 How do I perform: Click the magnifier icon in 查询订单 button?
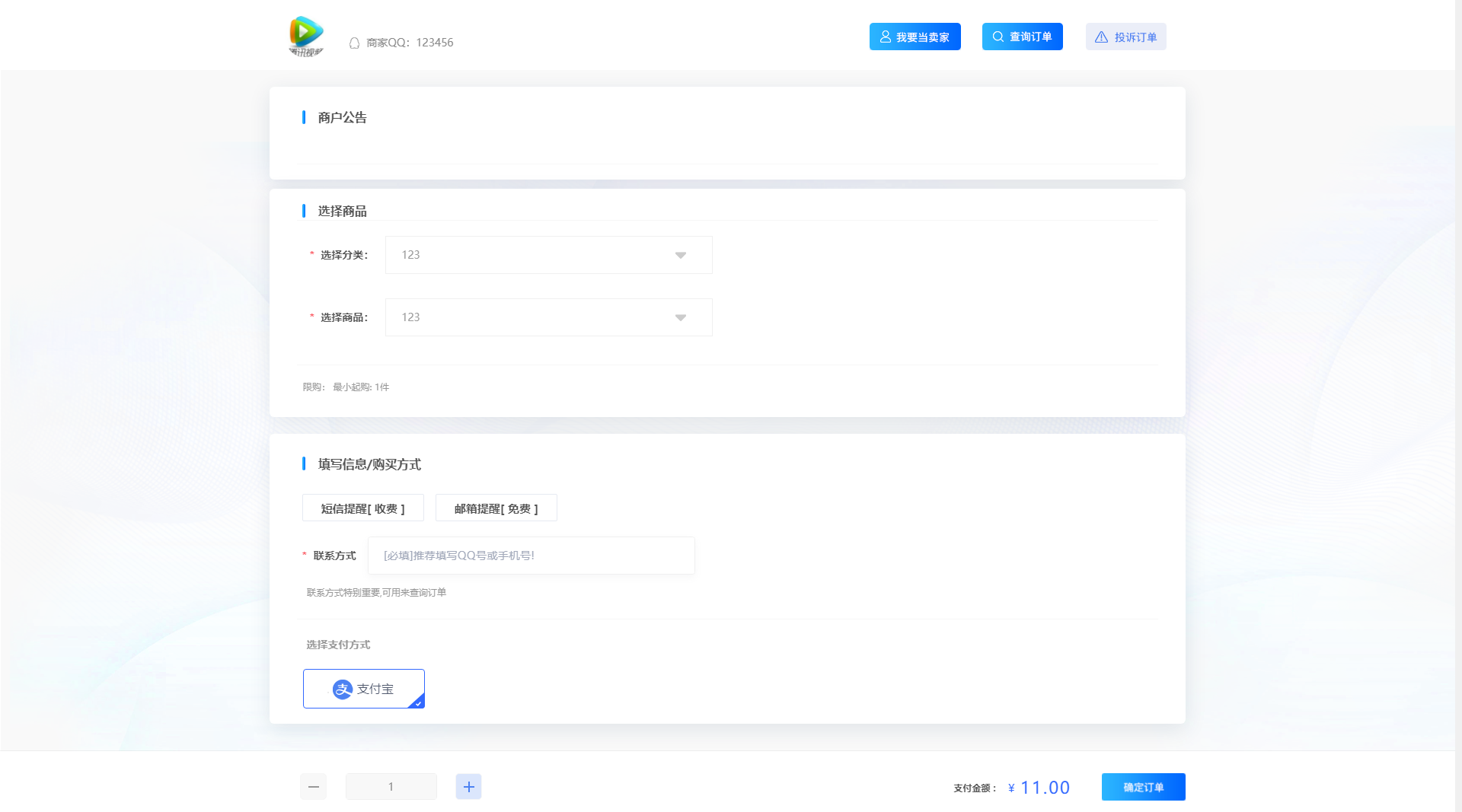pyautogui.click(x=998, y=37)
